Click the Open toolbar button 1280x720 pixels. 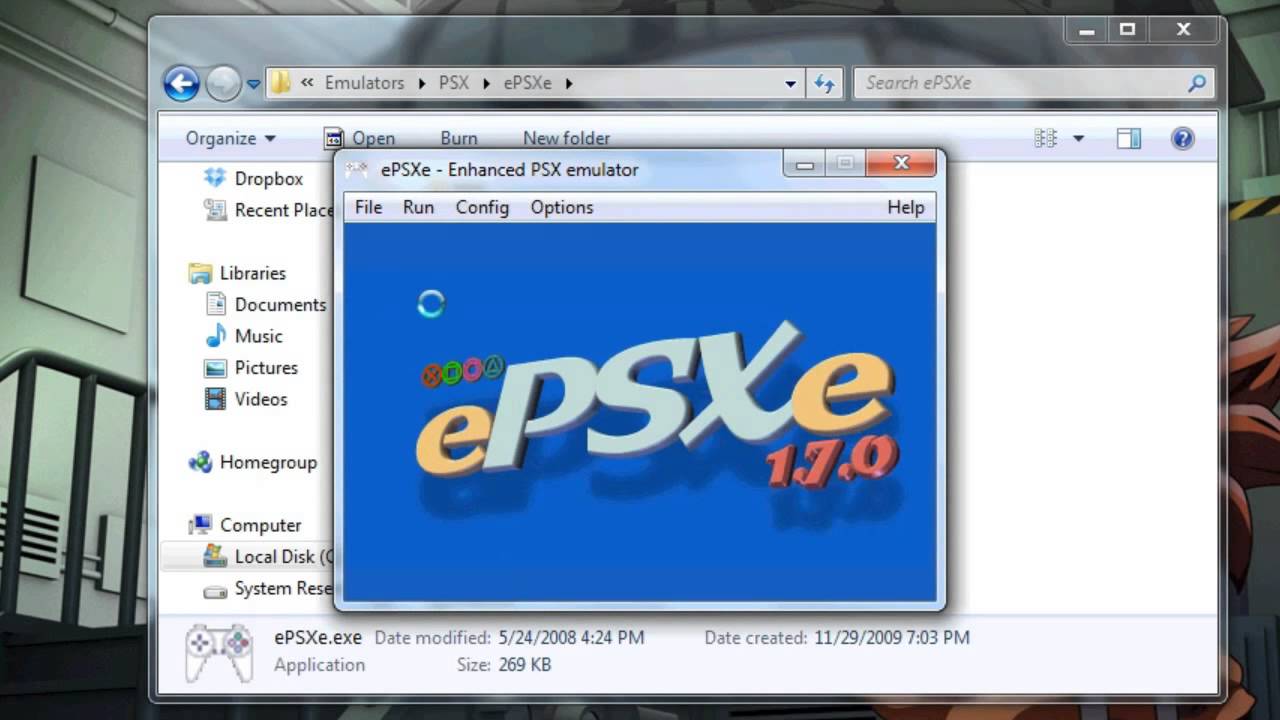tap(359, 138)
